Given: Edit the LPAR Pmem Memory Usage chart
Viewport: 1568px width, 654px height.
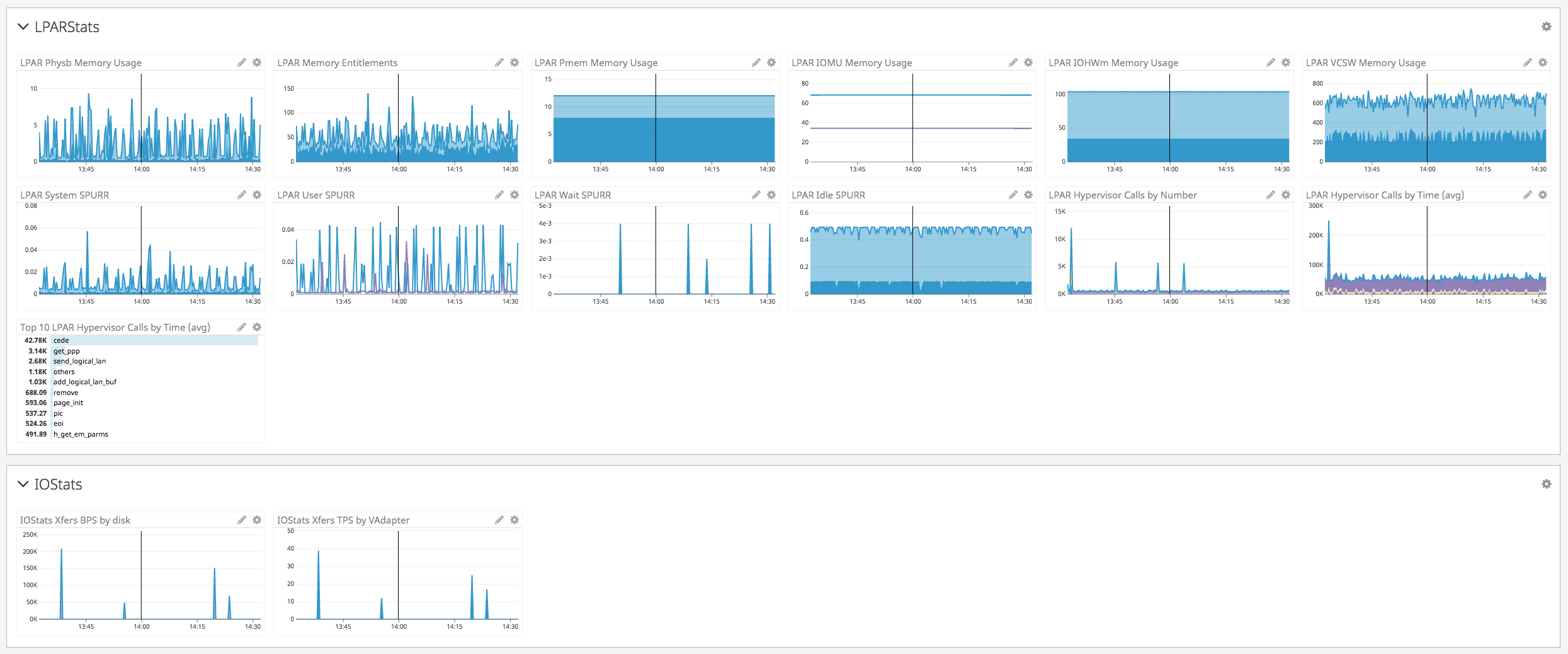Looking at the screenshot, I should pyautogui.click(x=756, y=62).
